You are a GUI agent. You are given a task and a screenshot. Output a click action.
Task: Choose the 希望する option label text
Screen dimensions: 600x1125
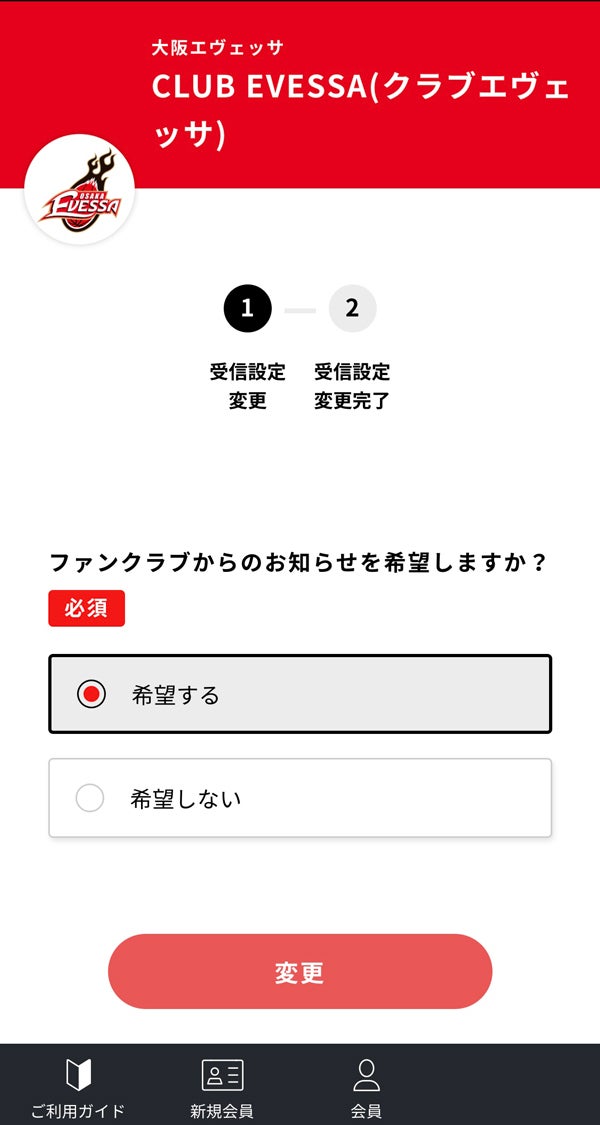coord(175,695)
